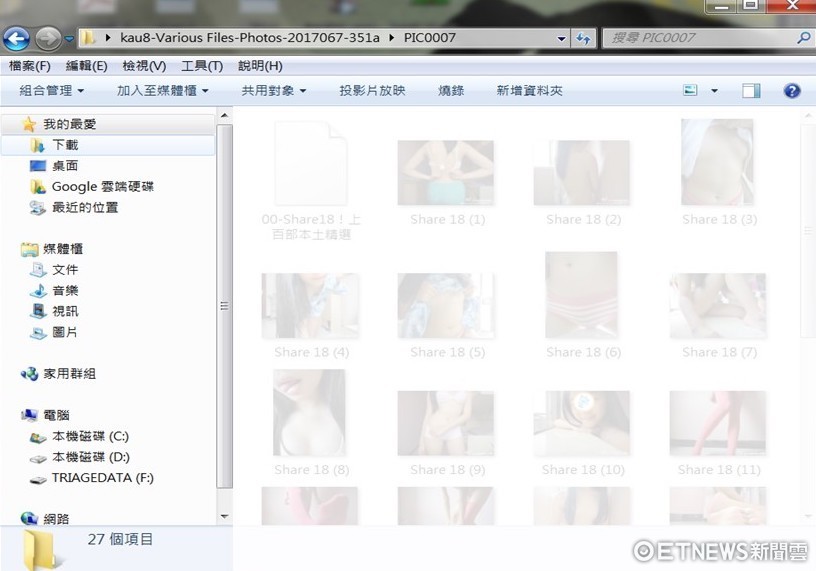The height and width of the screenshot is (571, 816).
Task: Click the 新增資料夾 button
Action: click(529, 90)
